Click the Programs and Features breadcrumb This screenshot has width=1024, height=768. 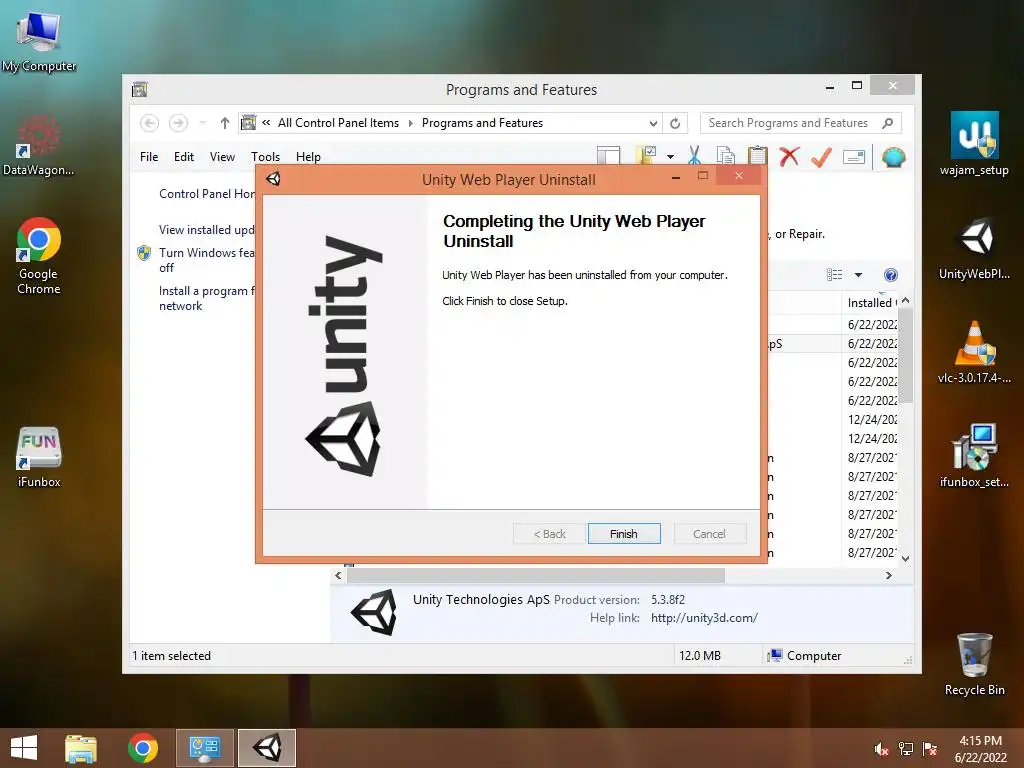tap(482, 123)
